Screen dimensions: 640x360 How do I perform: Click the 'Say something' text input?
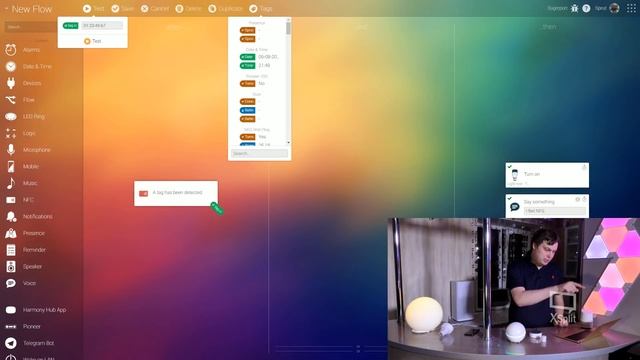coord(555,211)
